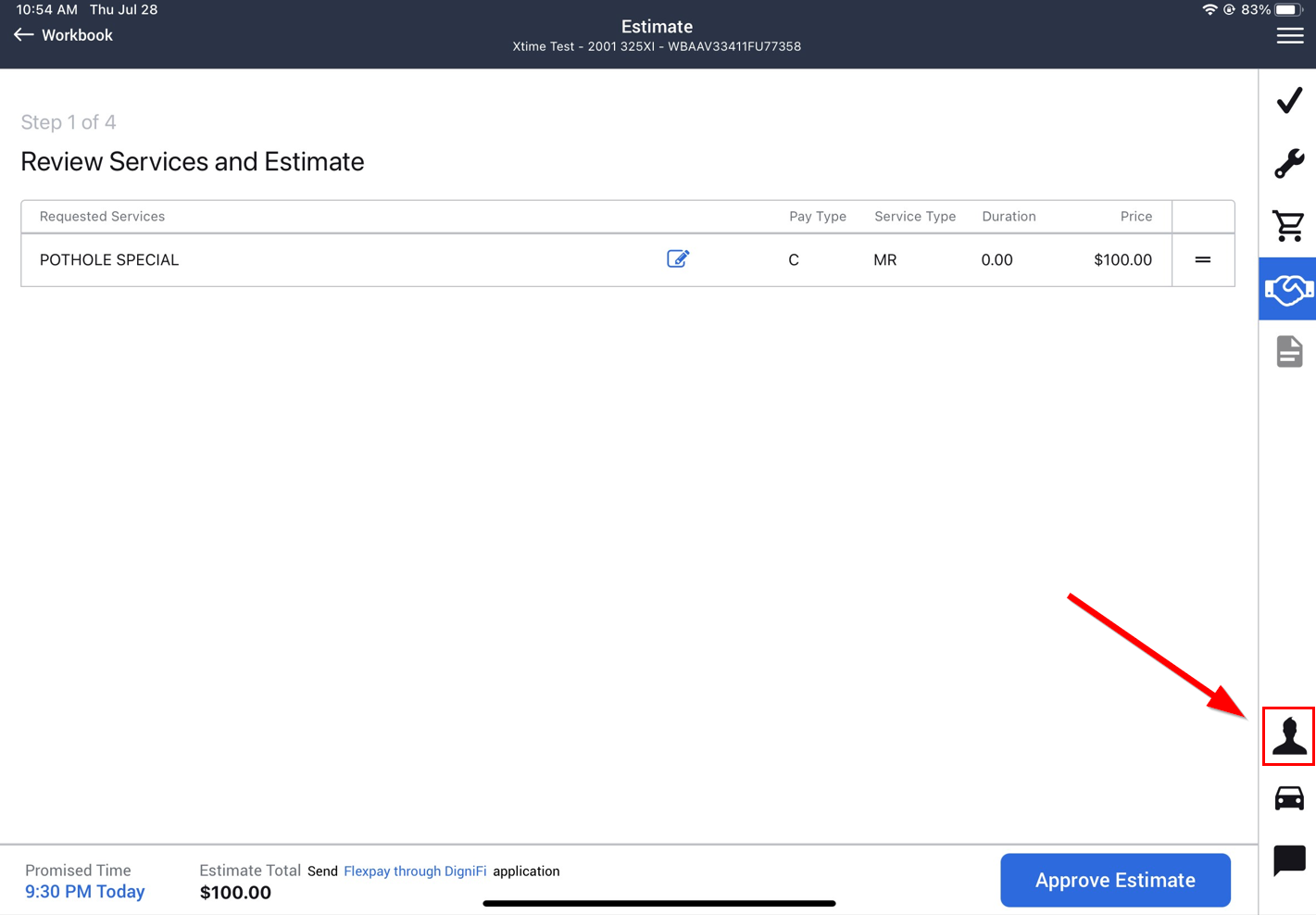Select the highlighted handshake estimate icon
1316x915 pixels.
[1289, 288]
